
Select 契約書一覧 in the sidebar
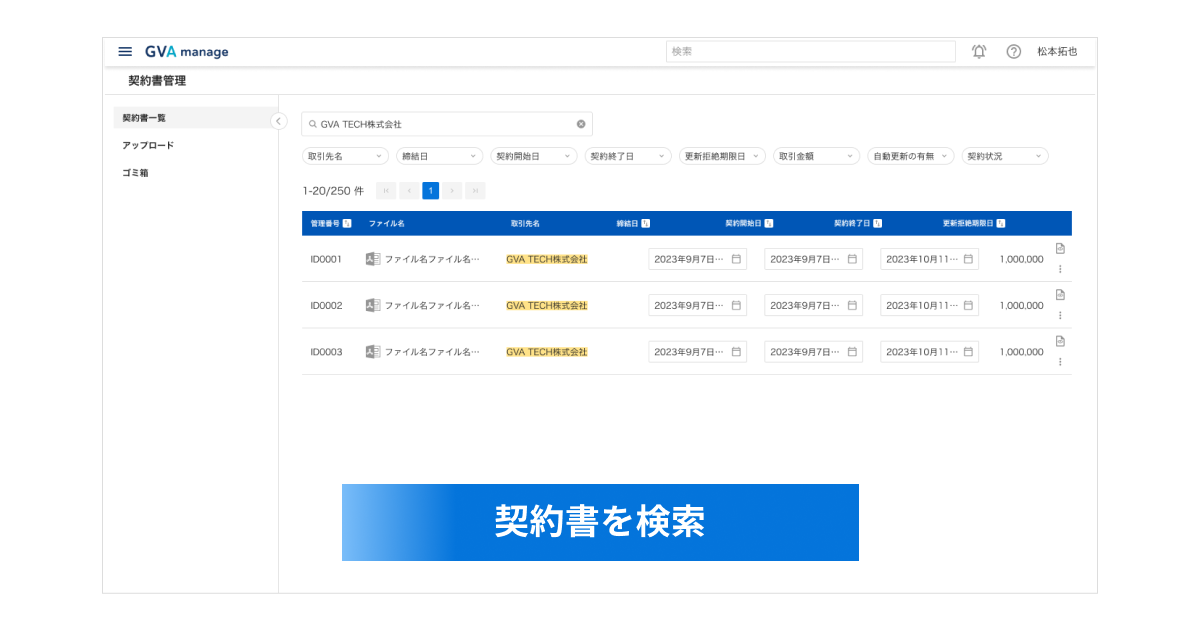tap(194, 118)
